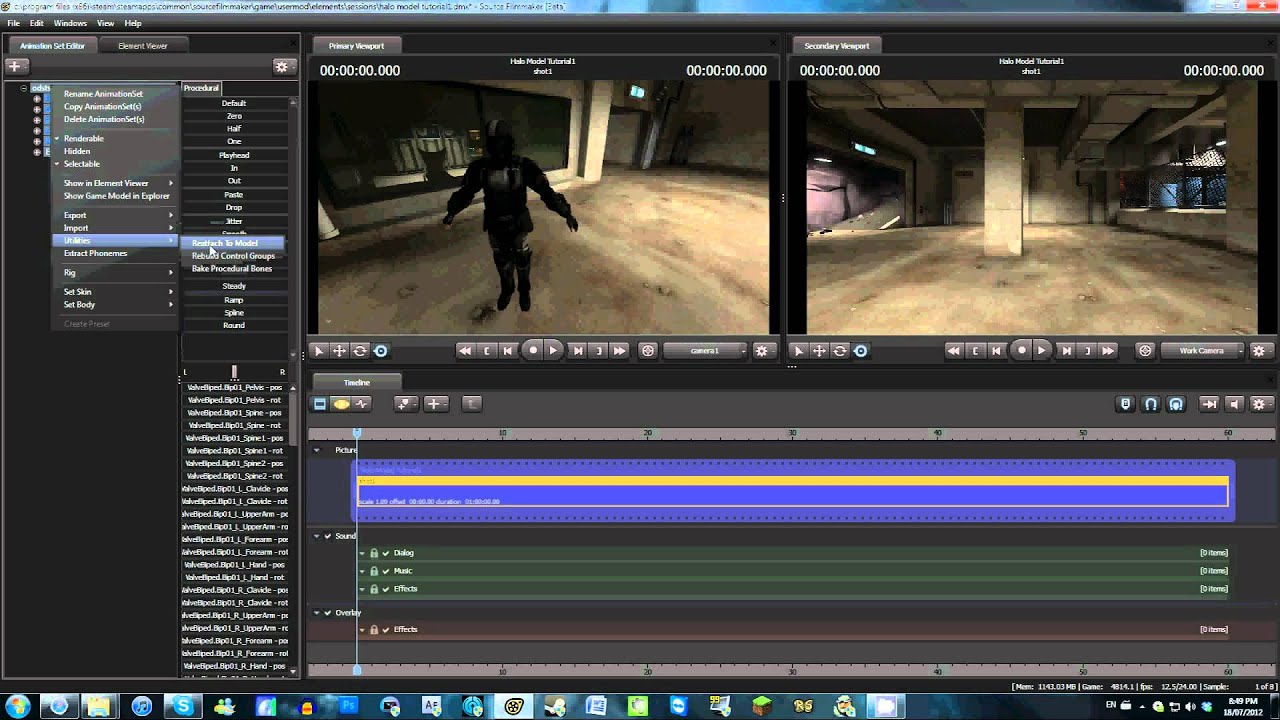The height and width of the screenshot is (720, 1280).
Task: Collapse the Overlay track group
Action: coord(317,612)
